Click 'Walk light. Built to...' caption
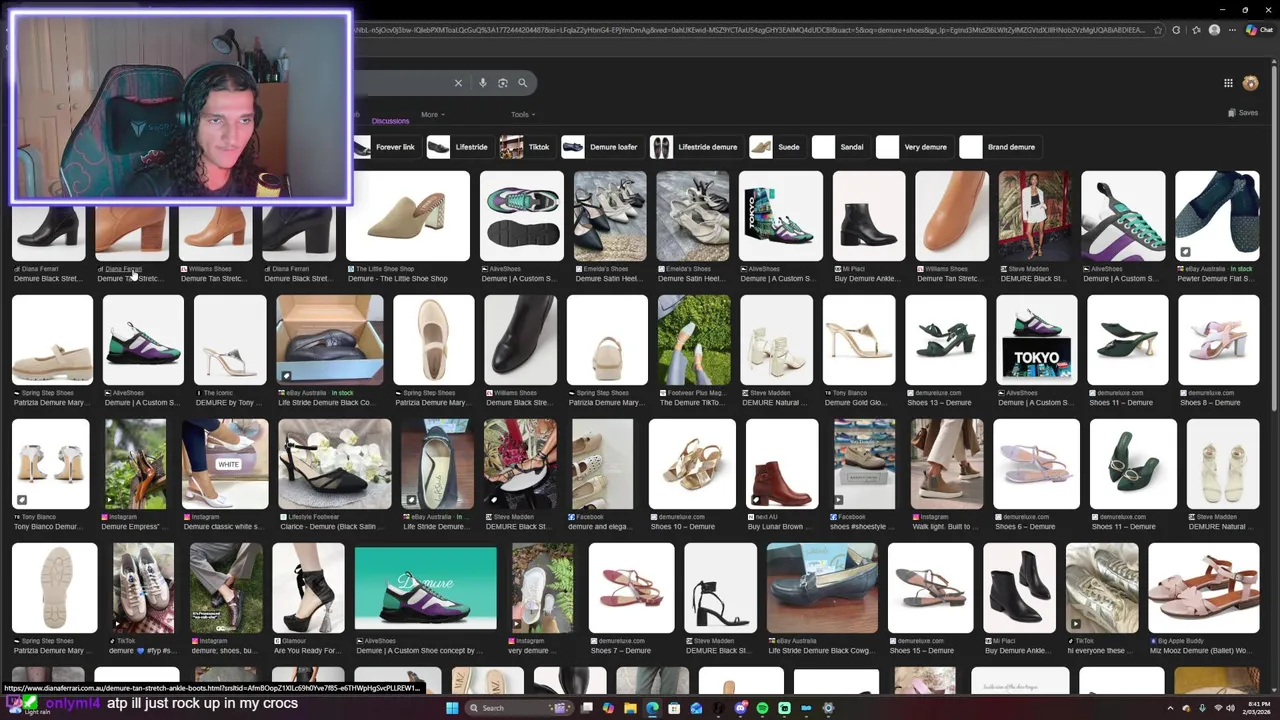1280x720 pixels. [944, 527]
